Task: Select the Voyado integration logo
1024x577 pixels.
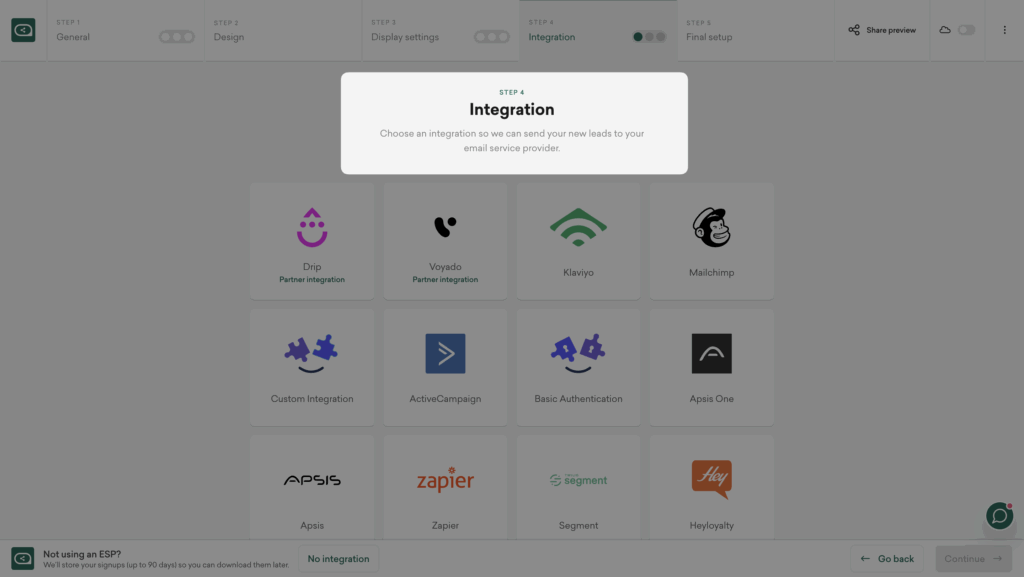Action: pos(445,226)
